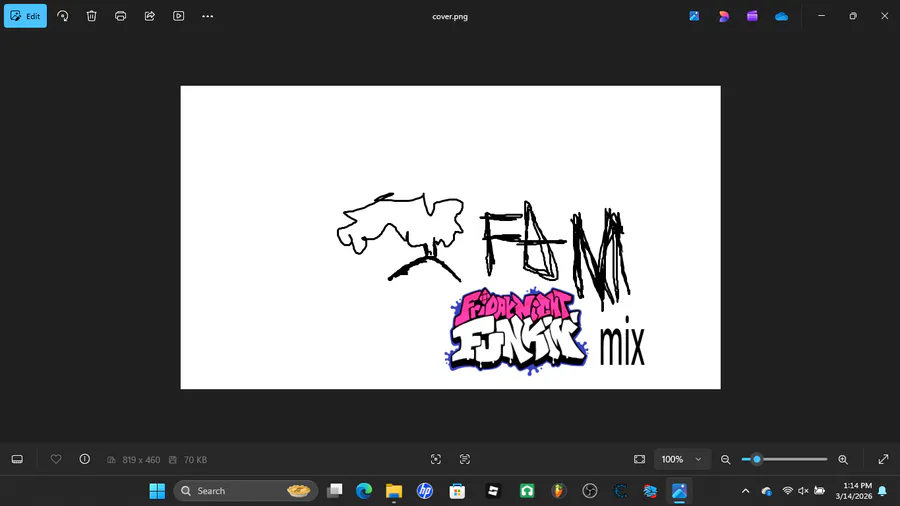Open the Clipchamp icon in the title bar
This screenshot has height=506, width=900.
click(x=752, y=16)
